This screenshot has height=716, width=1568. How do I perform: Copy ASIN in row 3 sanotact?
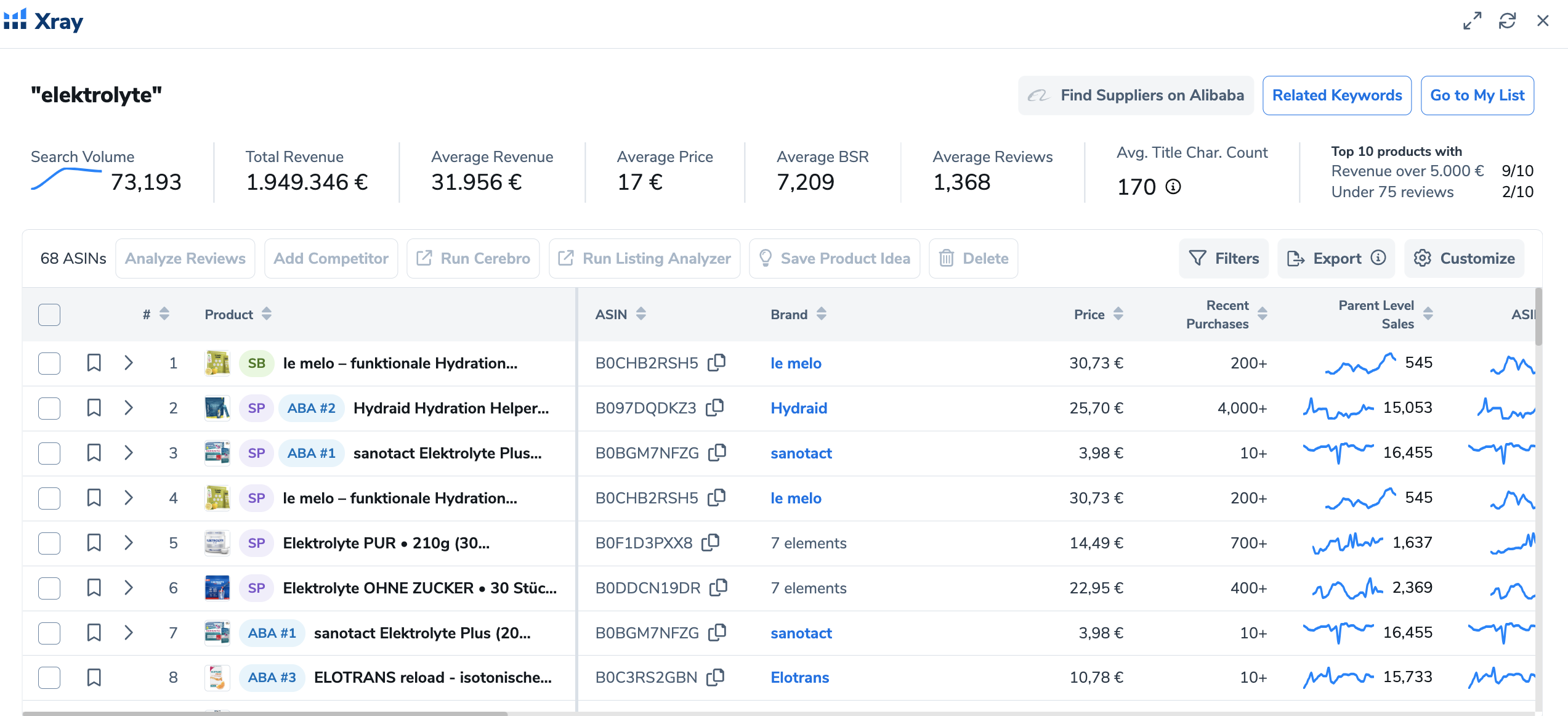click(x=717, y=452)
